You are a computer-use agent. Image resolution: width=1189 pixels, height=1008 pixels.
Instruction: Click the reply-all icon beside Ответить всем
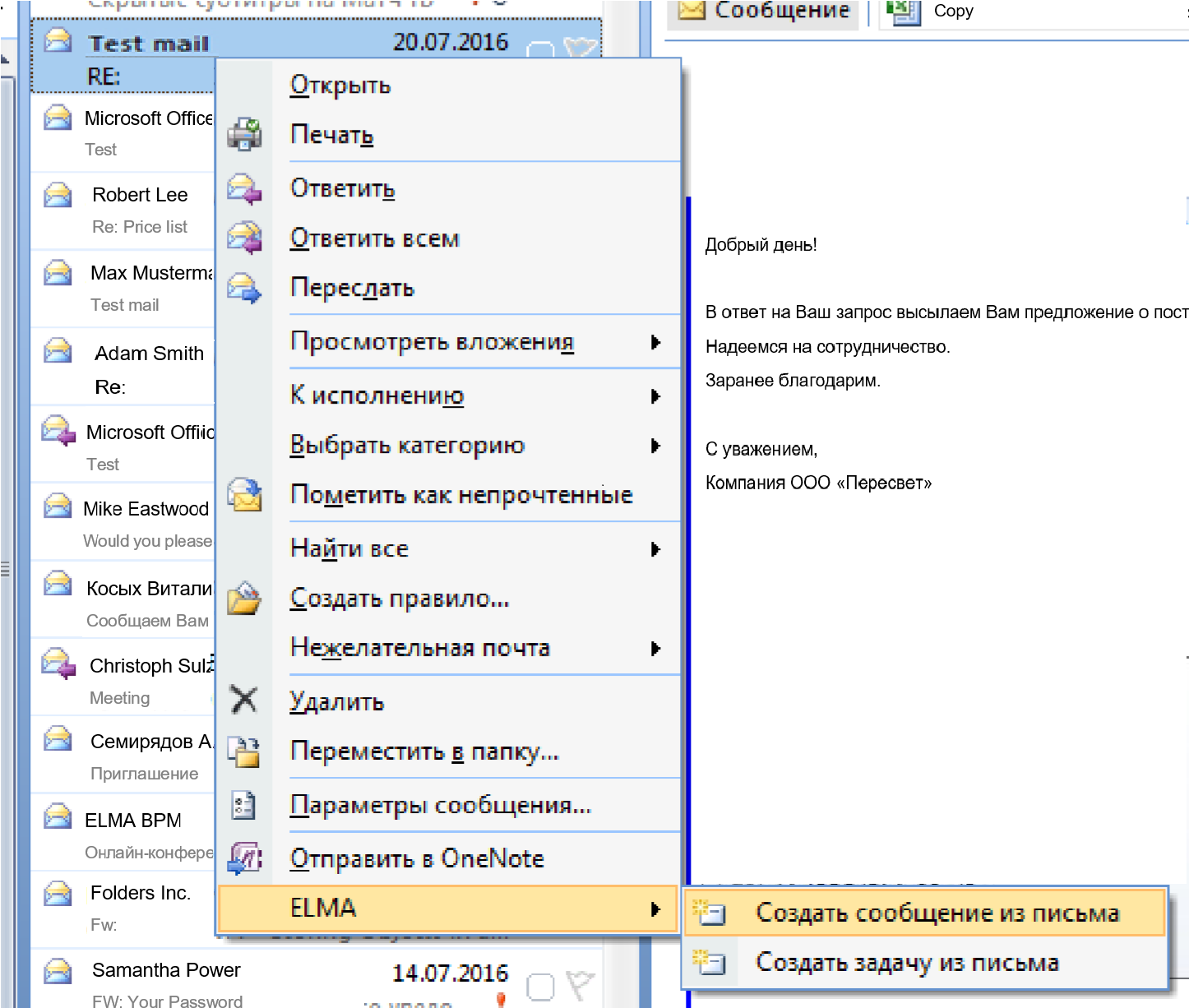[244, 238]
